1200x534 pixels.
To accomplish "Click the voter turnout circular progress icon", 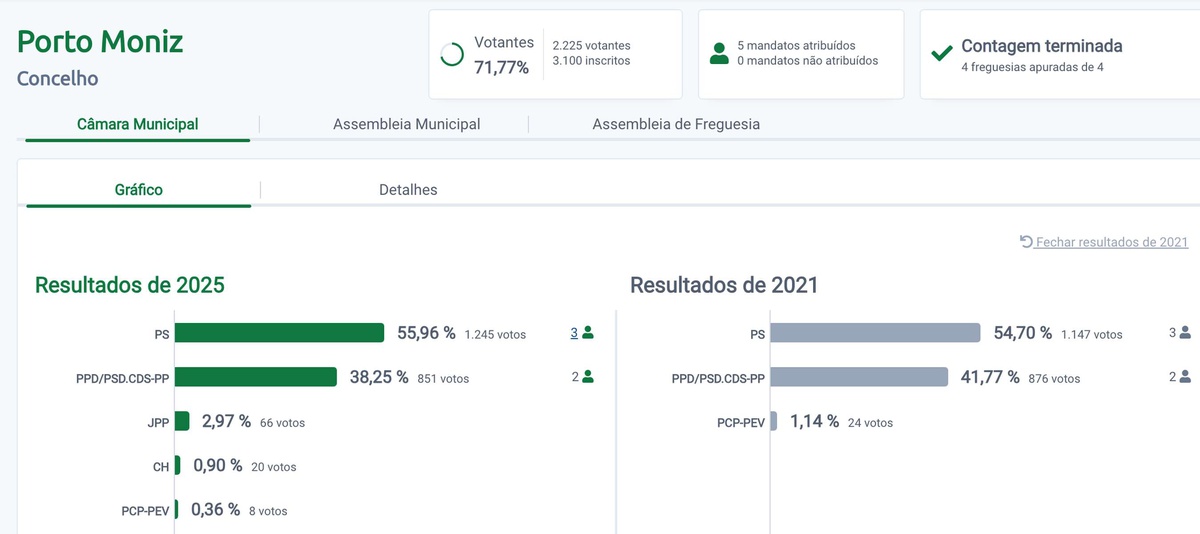I will (x=452, y=54).
